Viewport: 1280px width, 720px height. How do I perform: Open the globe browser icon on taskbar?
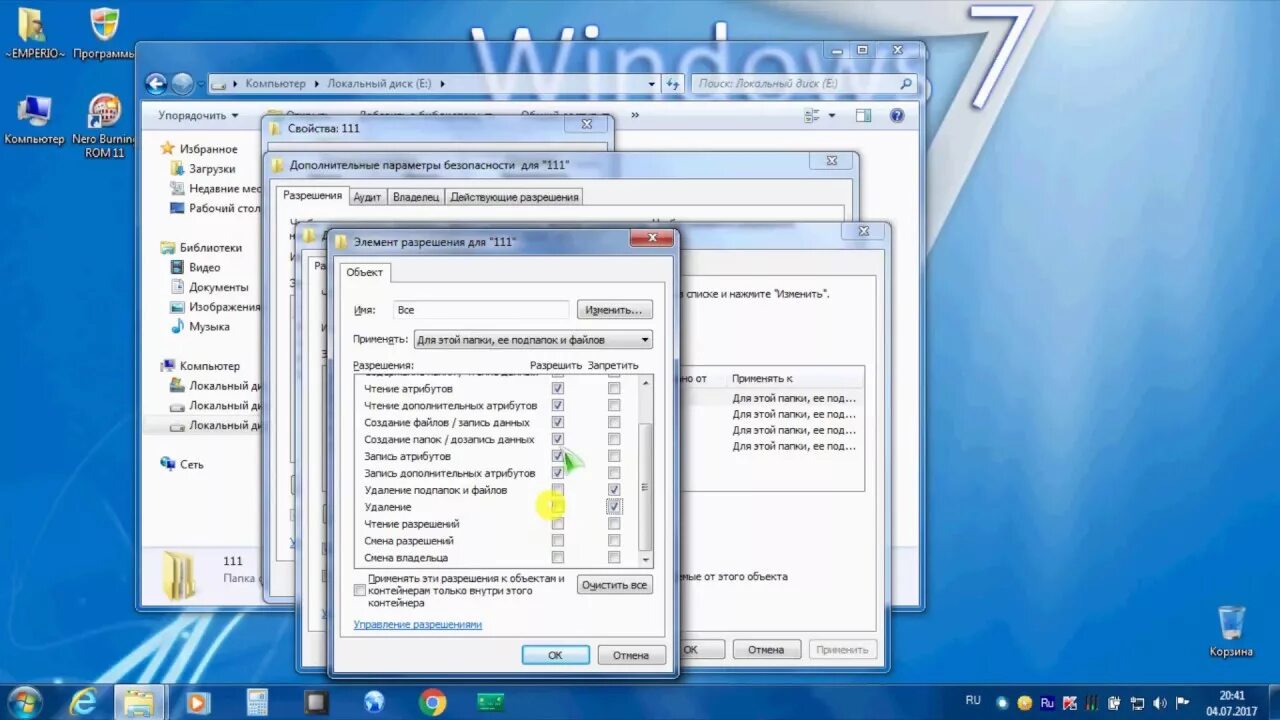374,703
